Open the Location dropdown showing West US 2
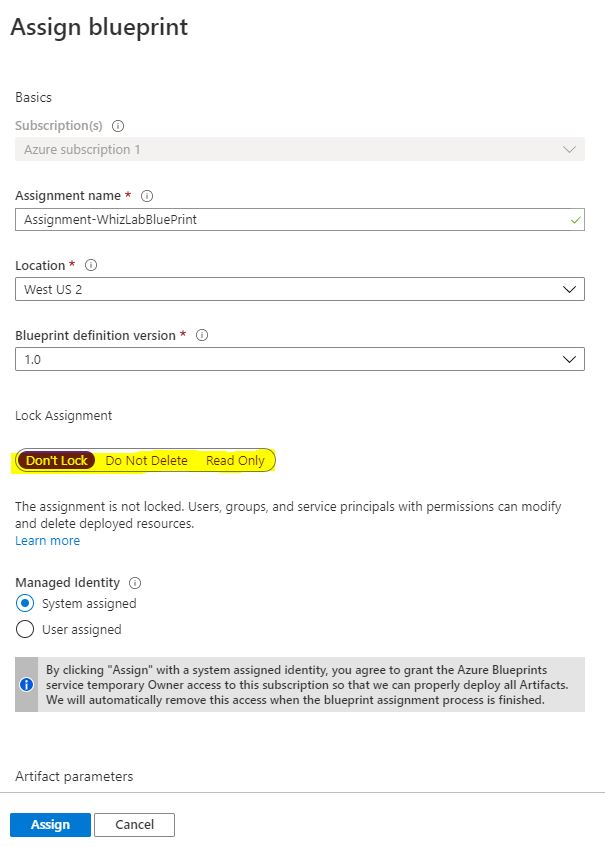Image resolution: width=605 pixels, height=847 pixels. tap(300, 290)
